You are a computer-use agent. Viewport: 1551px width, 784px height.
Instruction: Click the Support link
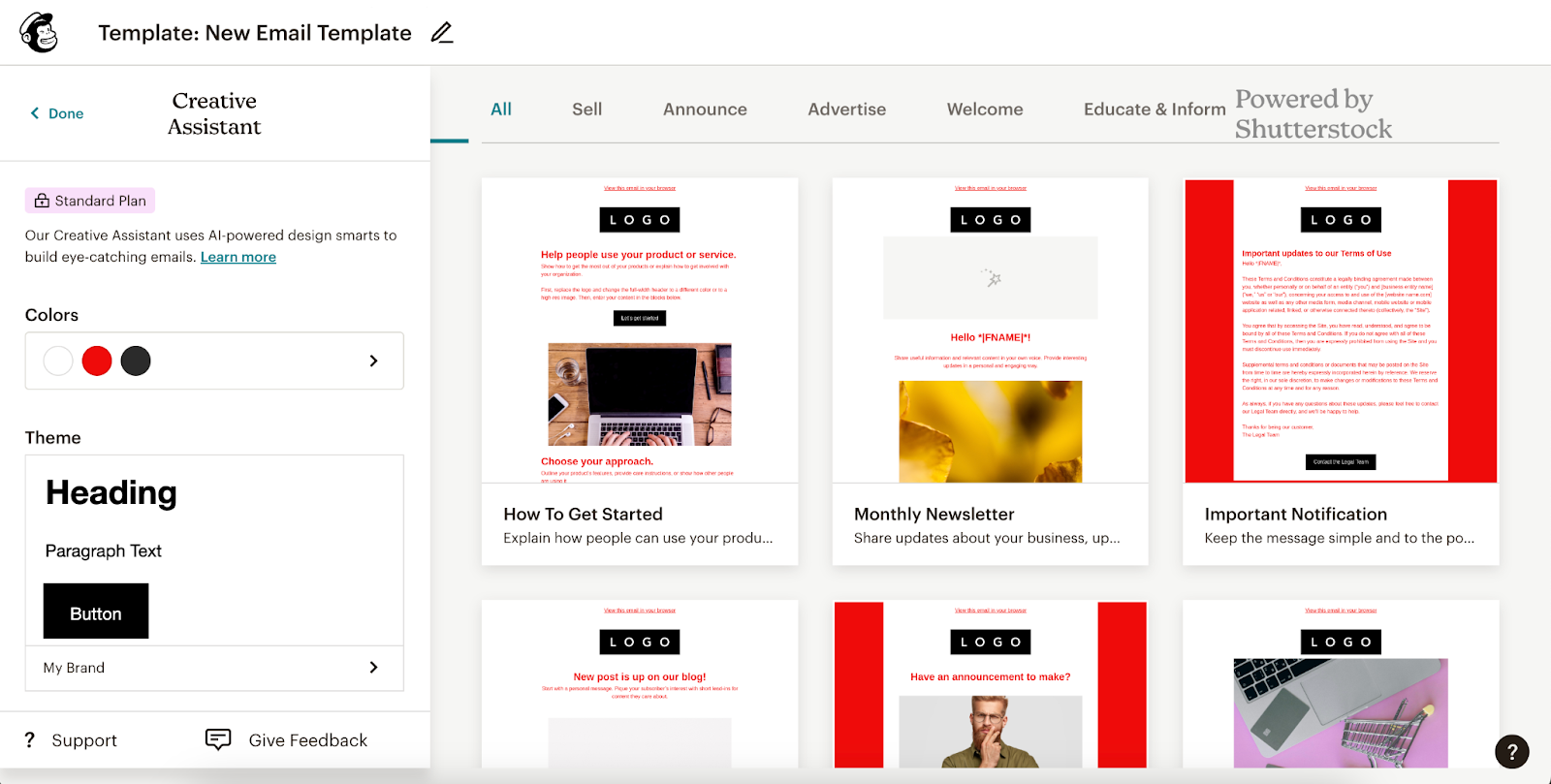(84, 740)
